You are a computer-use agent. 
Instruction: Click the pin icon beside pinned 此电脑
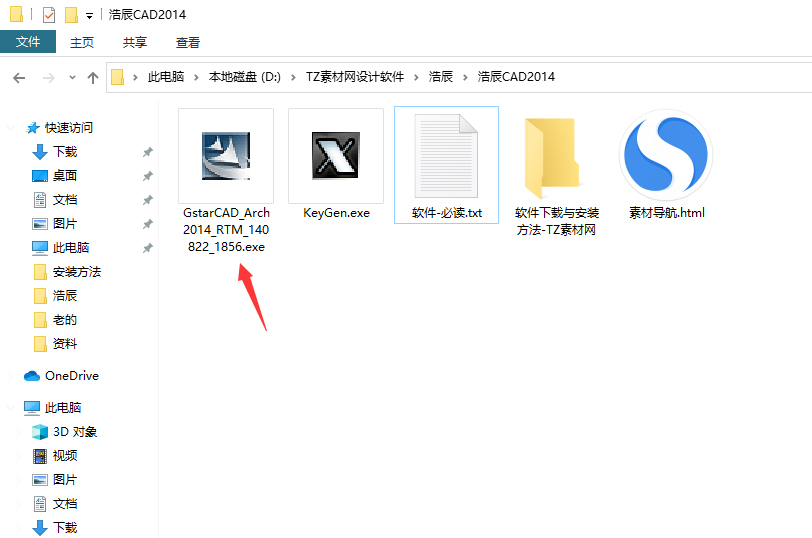pos(148,248)
